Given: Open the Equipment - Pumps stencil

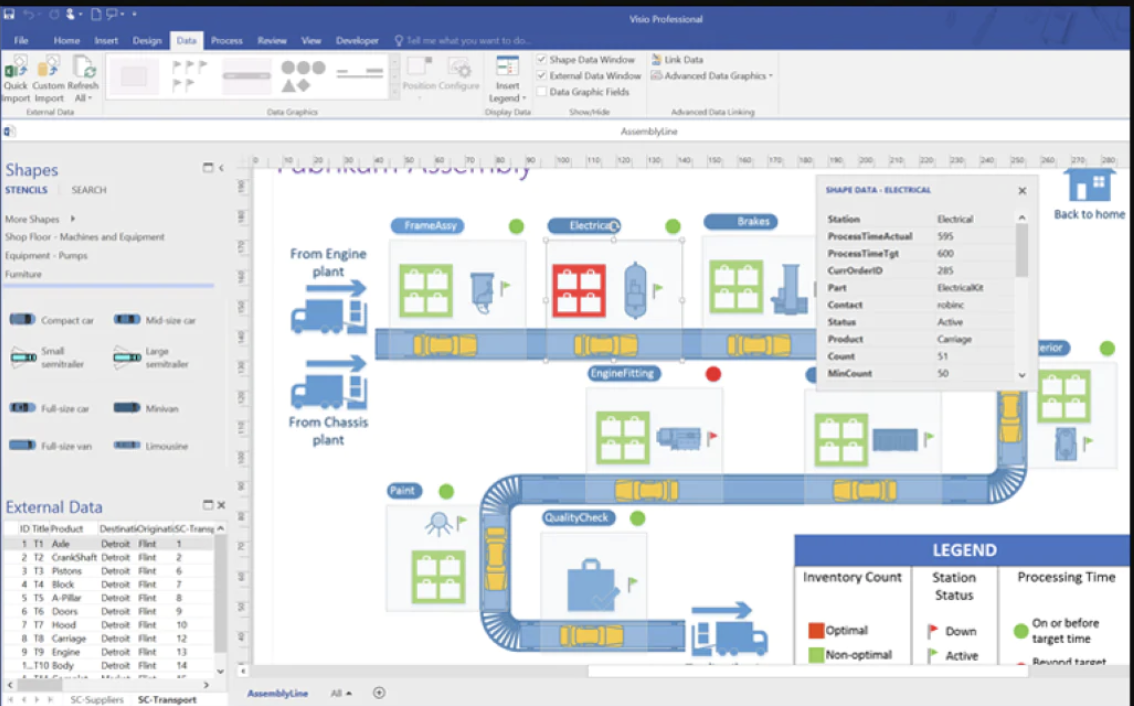Looking at the screenshot, I should [46, 255].
